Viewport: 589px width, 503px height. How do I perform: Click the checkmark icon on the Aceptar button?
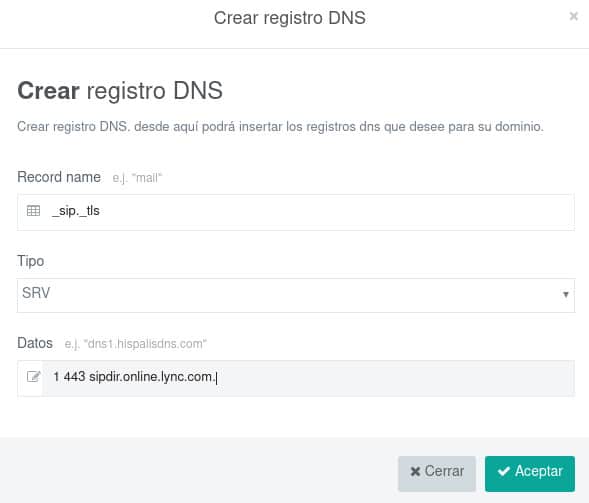[x=504, y=471]
